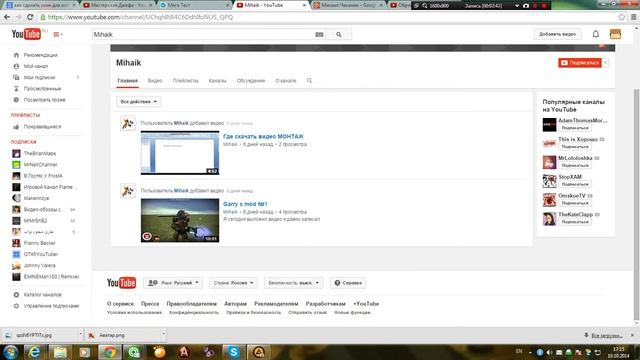Screen dimensions: 640x360
Task: Open the МОНТАЖ video thumbnail
Action: [180, 153]
